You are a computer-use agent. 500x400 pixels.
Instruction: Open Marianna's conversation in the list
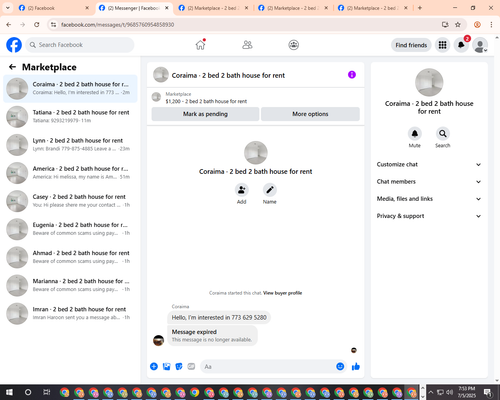[x=70, y=285]
